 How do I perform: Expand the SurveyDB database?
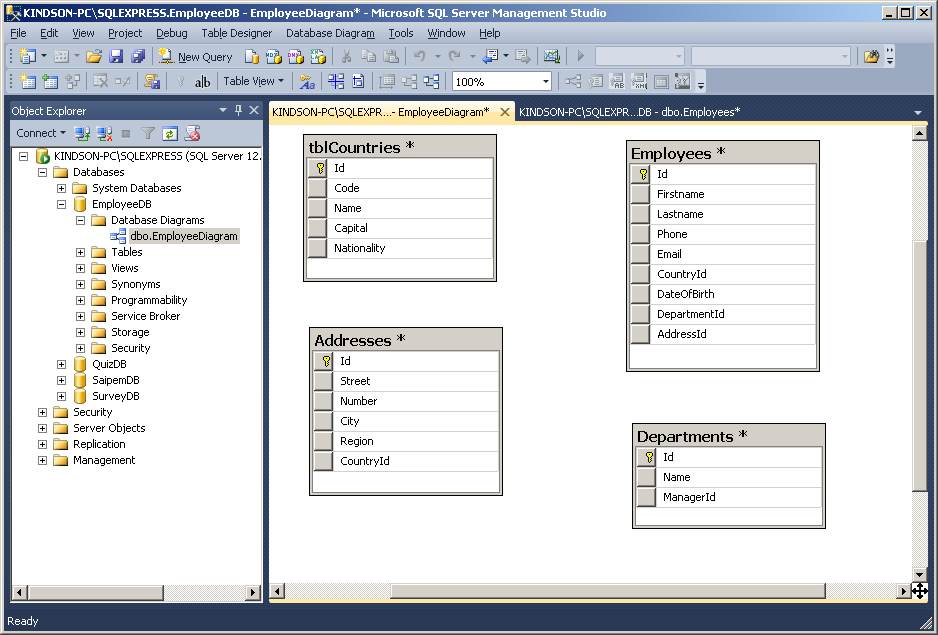62,396
